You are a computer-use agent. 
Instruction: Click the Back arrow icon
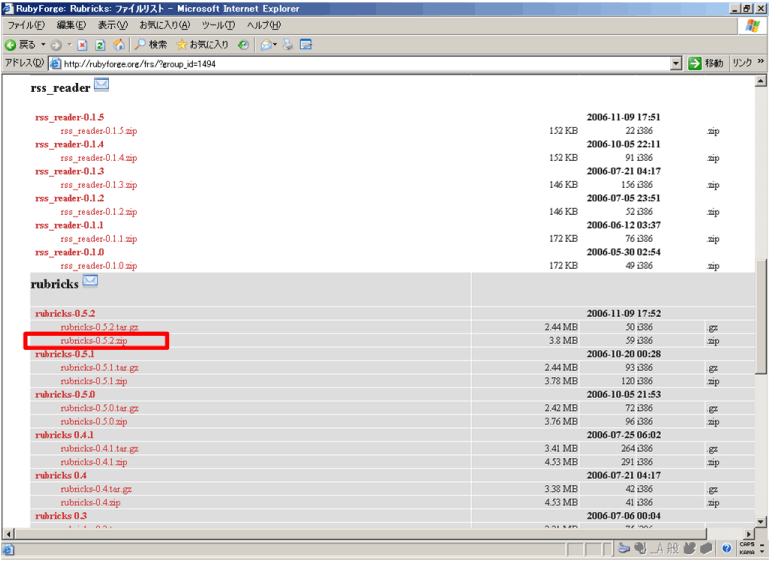click(x=11, y=45)
